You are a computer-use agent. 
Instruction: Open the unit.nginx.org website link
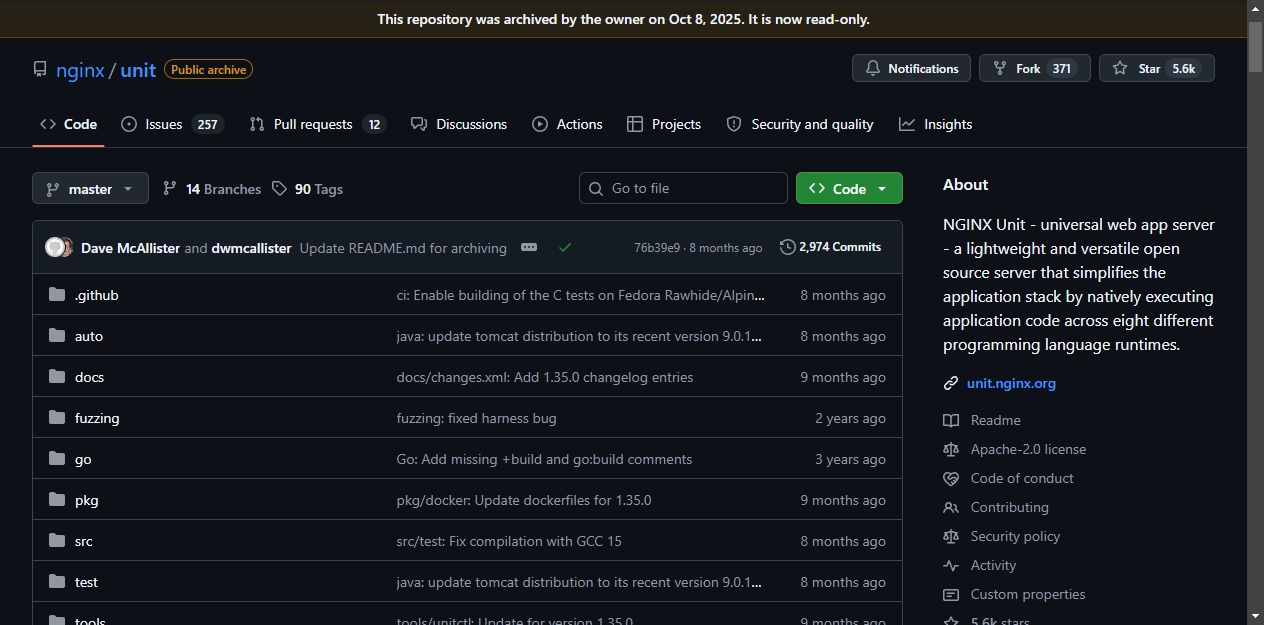tap(1011, 383)
